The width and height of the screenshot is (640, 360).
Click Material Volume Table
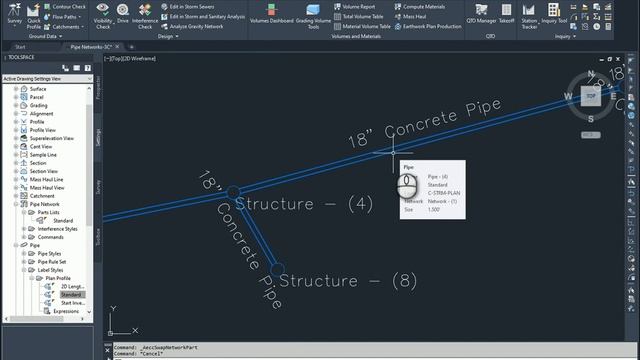362,27
